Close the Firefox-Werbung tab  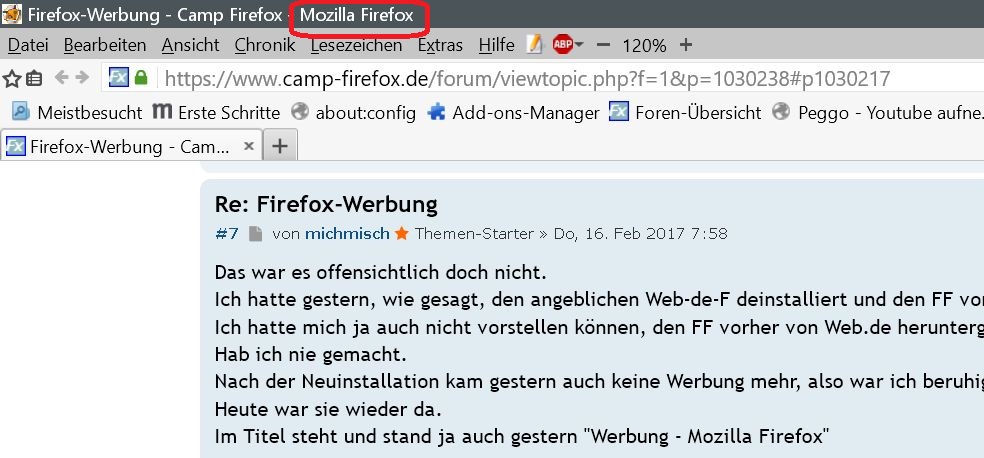coord(249,146)
